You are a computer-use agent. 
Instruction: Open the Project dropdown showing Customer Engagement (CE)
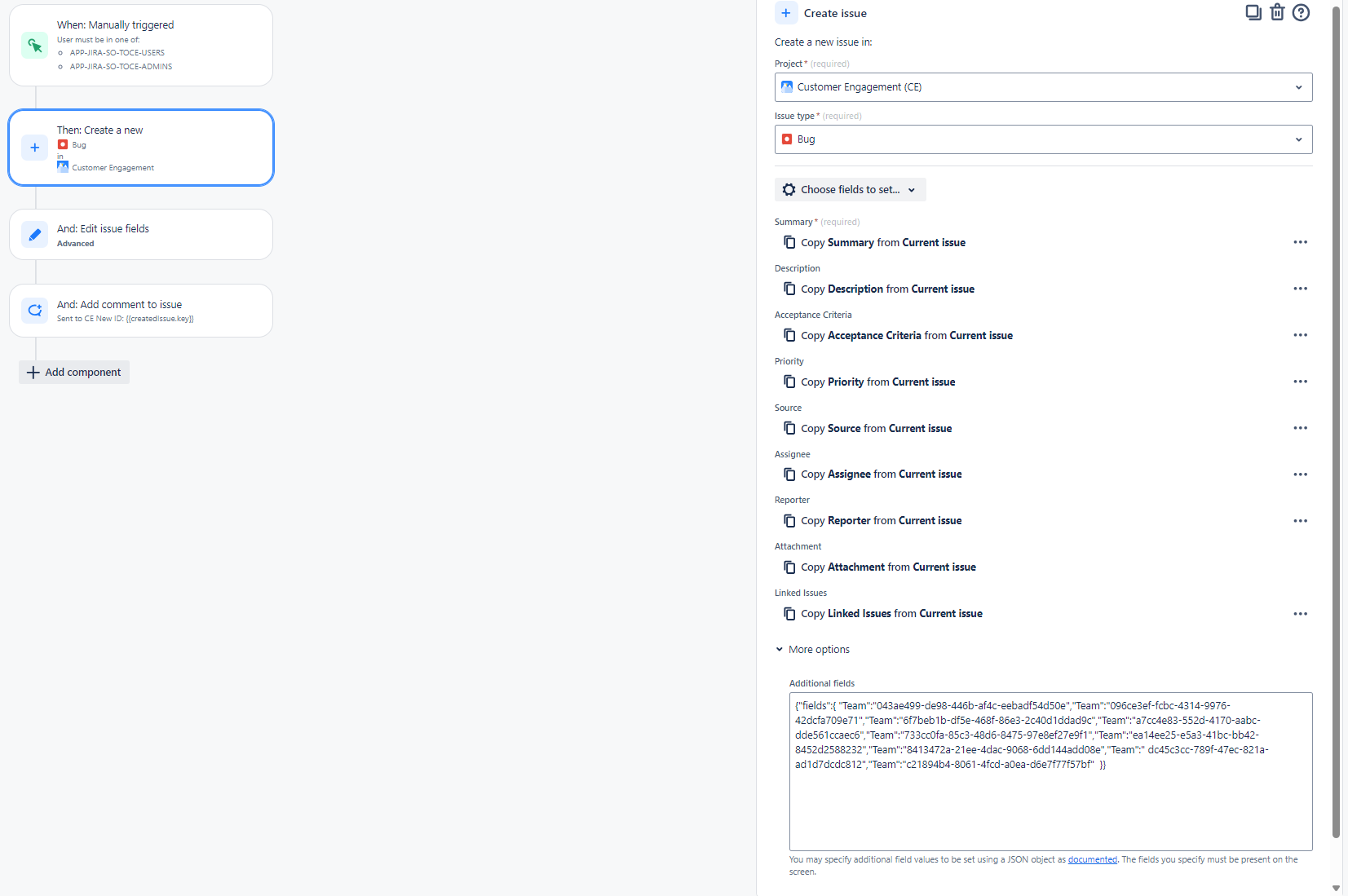[x=1043, y=87]
